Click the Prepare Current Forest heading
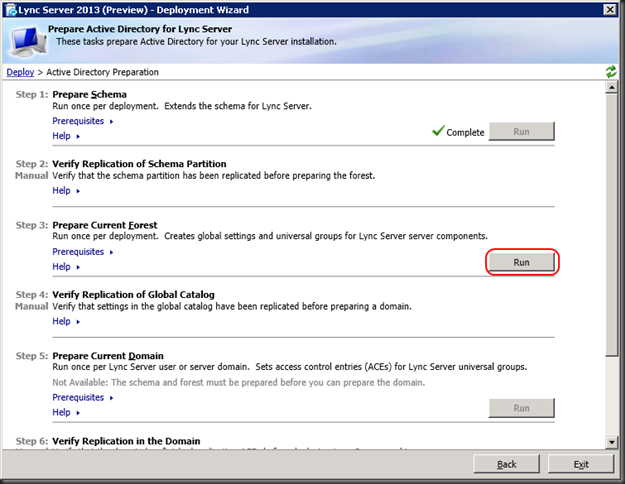625x484 pixels. pos(105,225)
